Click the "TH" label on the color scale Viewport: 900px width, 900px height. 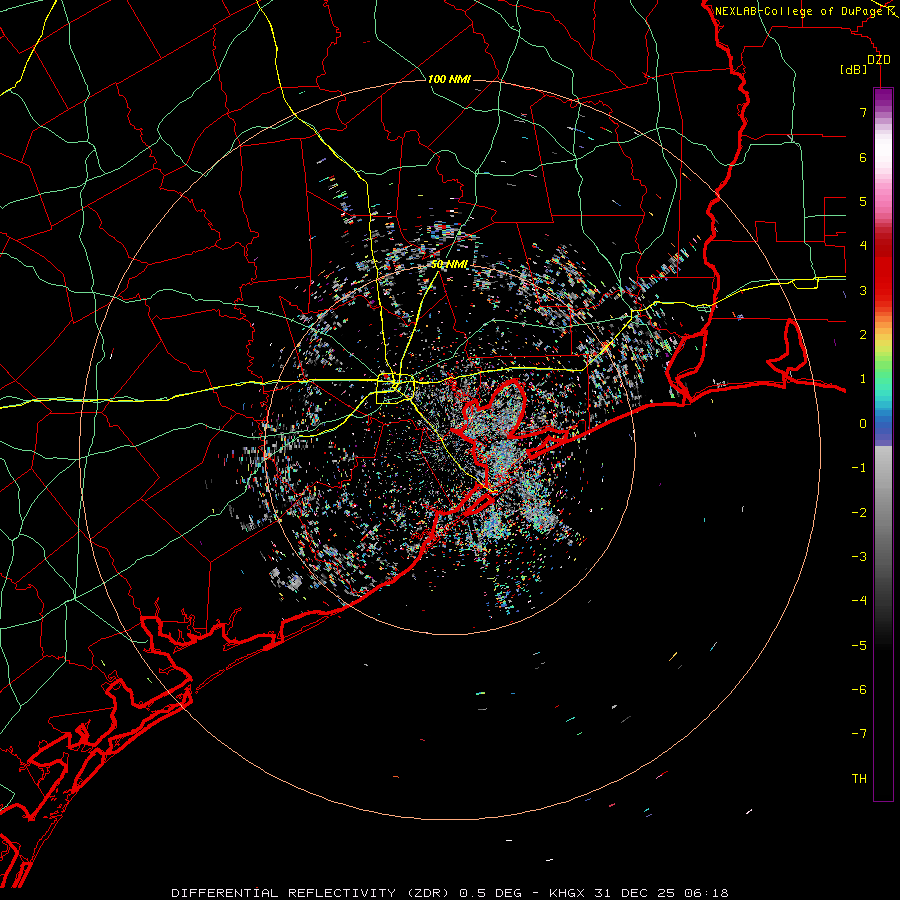(859, 778)
